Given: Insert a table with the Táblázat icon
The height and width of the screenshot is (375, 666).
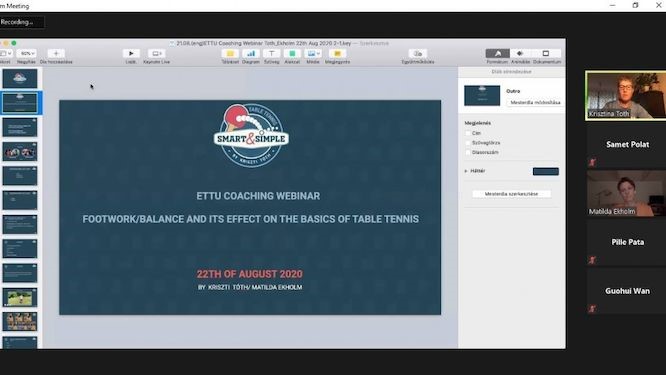Looking at the screenshot, I should coord(230,54).
